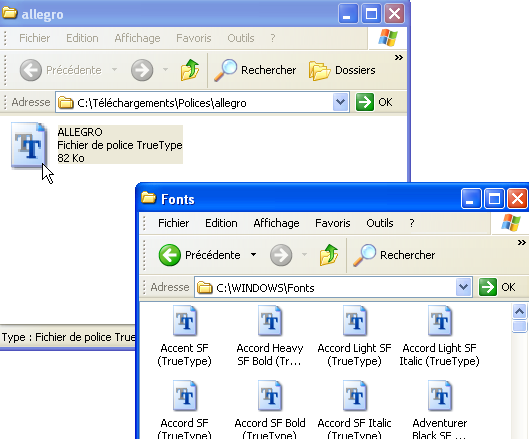Click the green OK go arrow in allegro window
Screen dimensions: 529x439
pos(365,102)
